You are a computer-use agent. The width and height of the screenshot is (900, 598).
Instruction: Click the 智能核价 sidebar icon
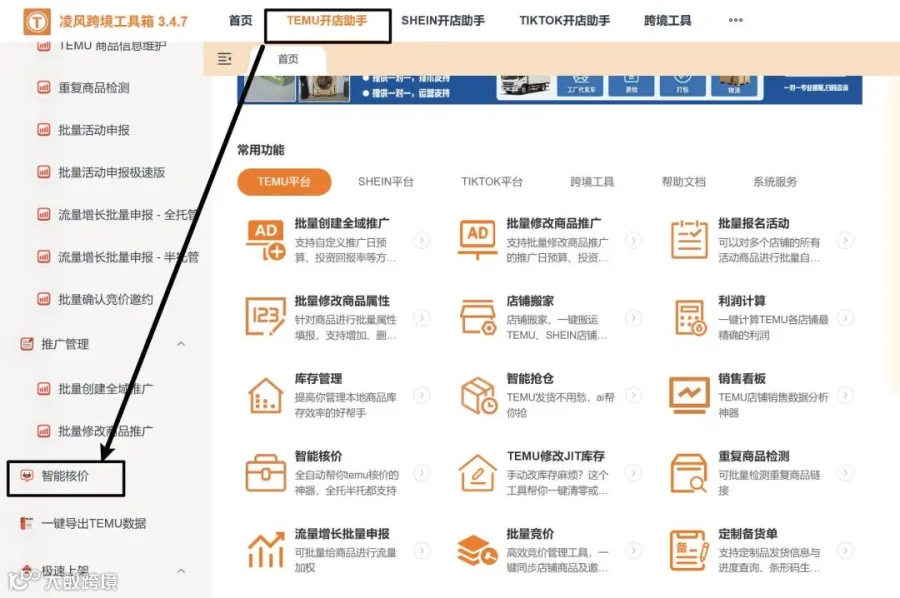tap(26, 475)
